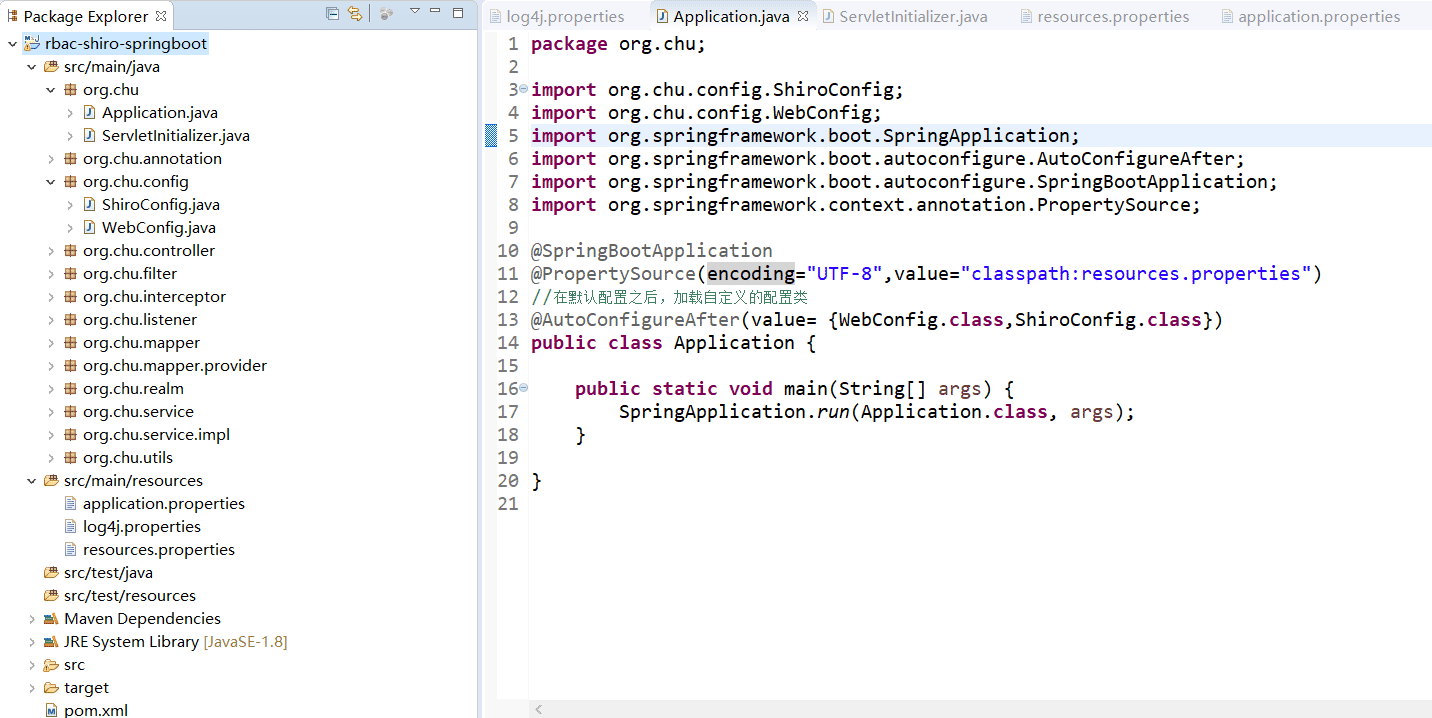This screenshot has height=718, width=1432.
Task: Click src/test/resources source folder icon
Action: pos(51,596)
